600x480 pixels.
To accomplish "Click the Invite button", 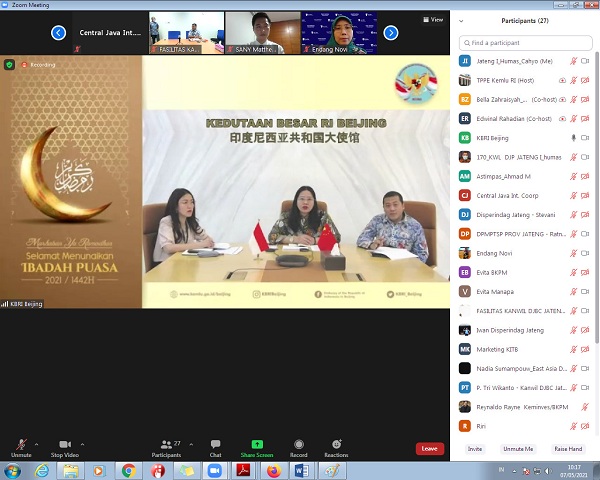I will [x=475, y=449].
